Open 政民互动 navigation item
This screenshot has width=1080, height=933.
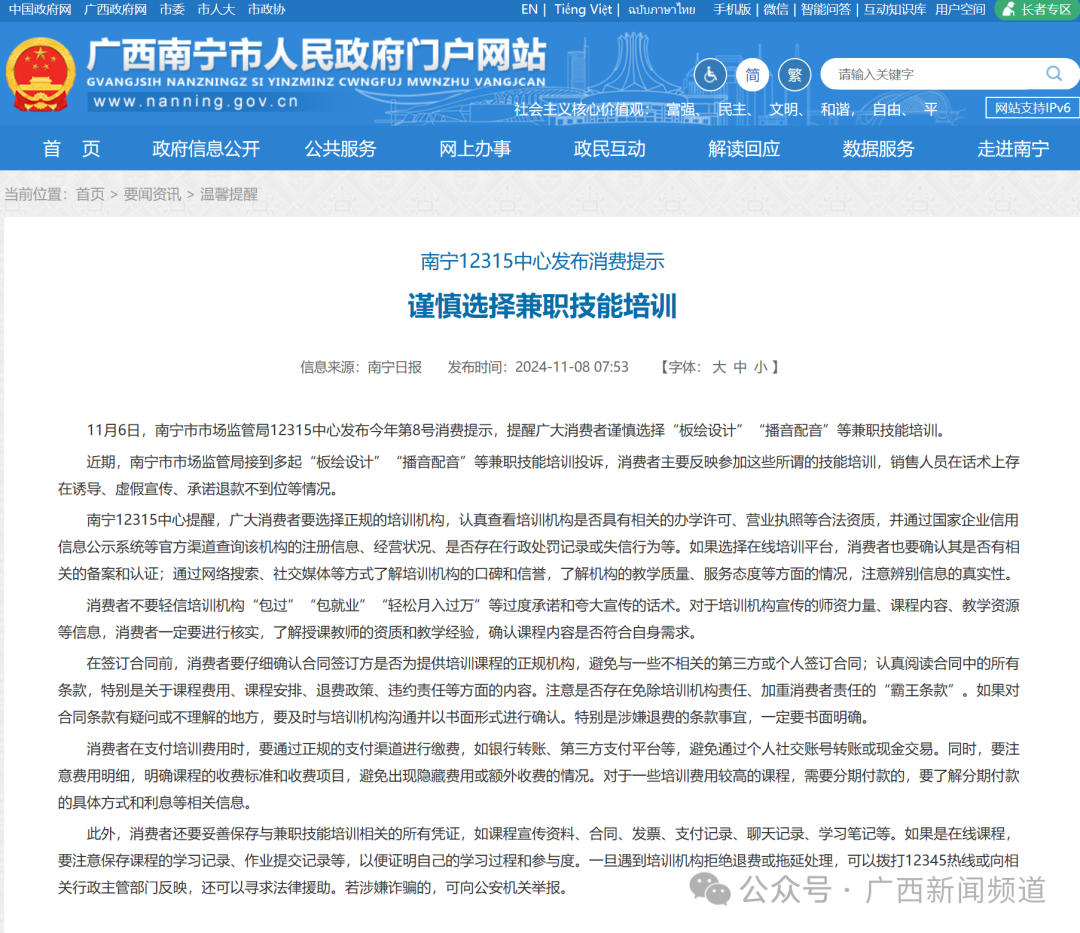pyautogui.click(x=610, y=149)
